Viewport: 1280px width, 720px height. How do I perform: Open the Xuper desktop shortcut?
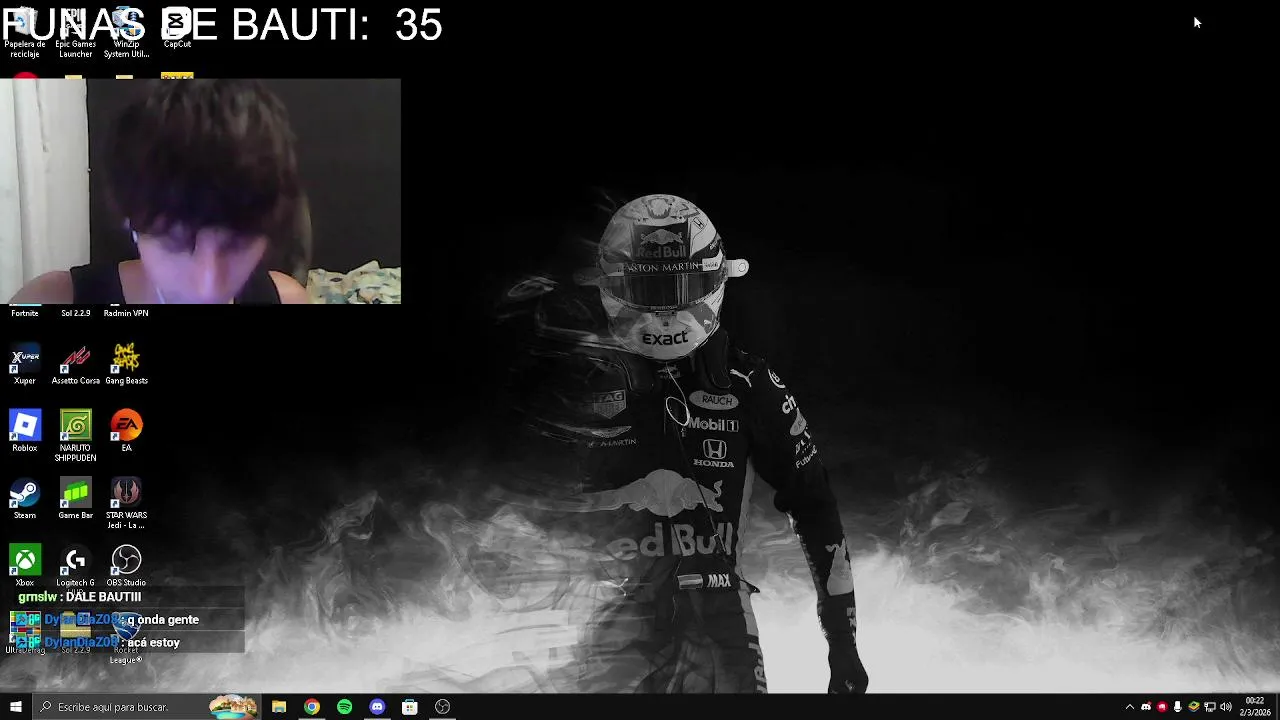click(25, 364)
